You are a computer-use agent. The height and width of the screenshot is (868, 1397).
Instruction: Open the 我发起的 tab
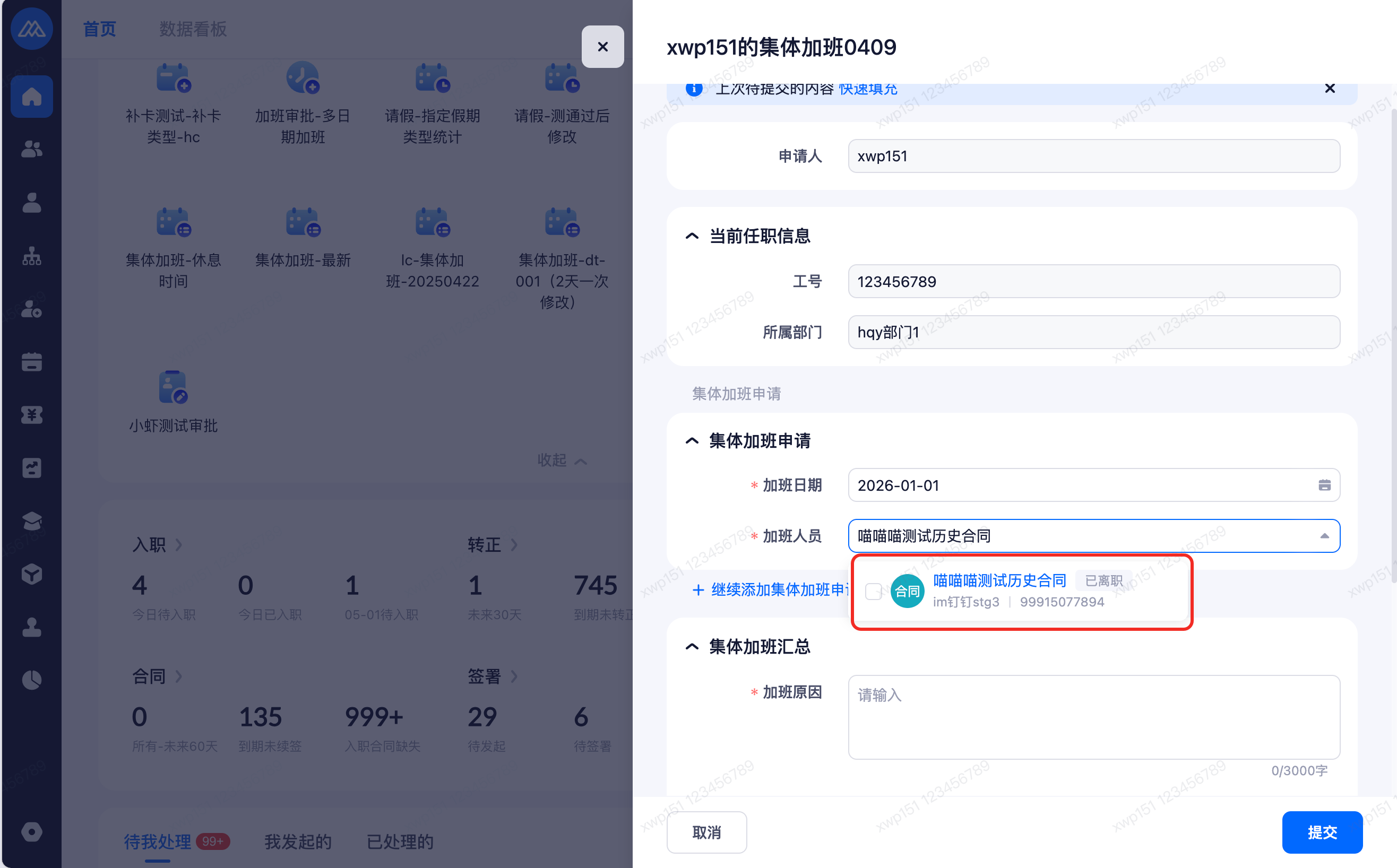[x=298, y=841]
